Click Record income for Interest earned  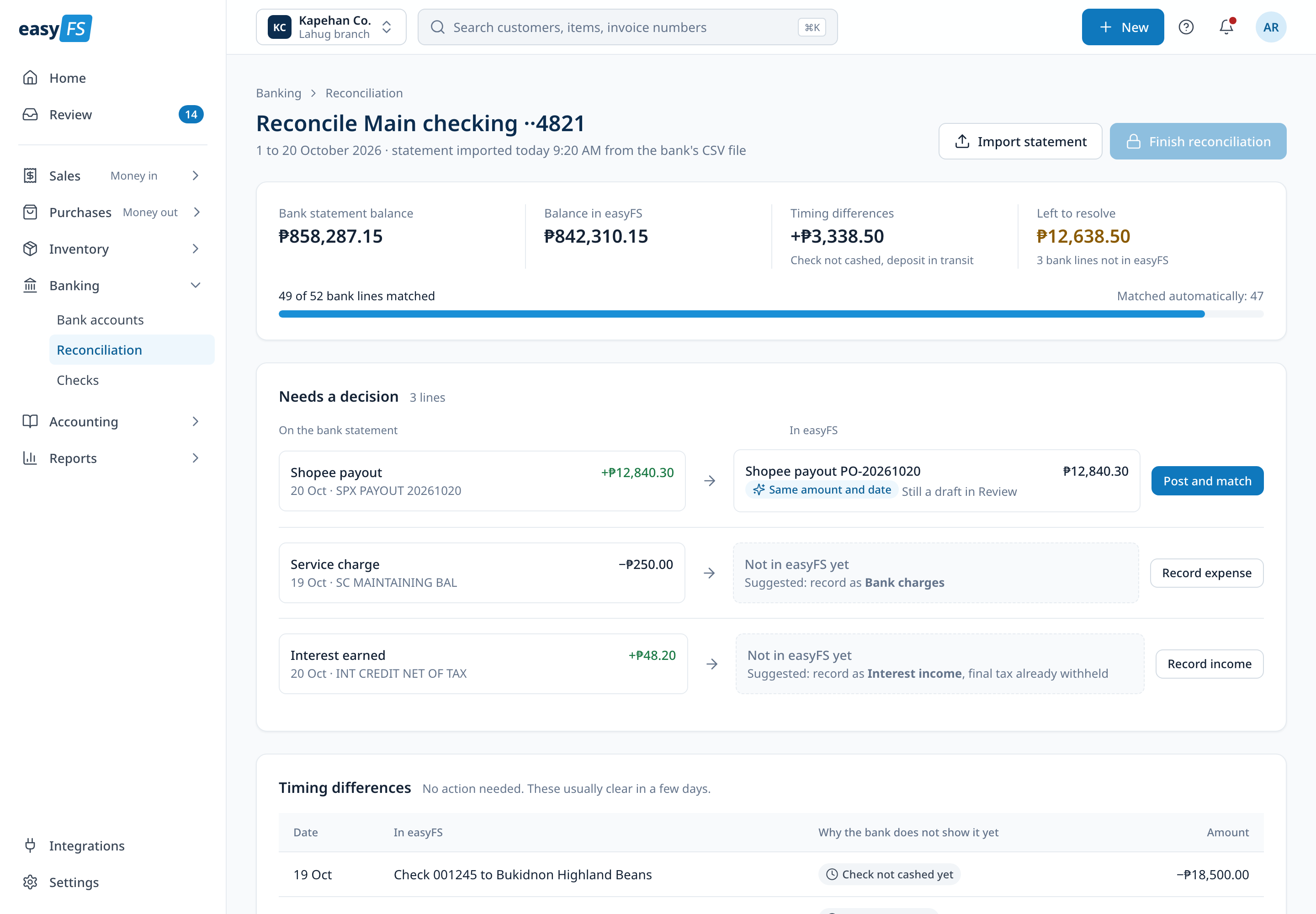pyautogui.click(x=1210, y=664)
